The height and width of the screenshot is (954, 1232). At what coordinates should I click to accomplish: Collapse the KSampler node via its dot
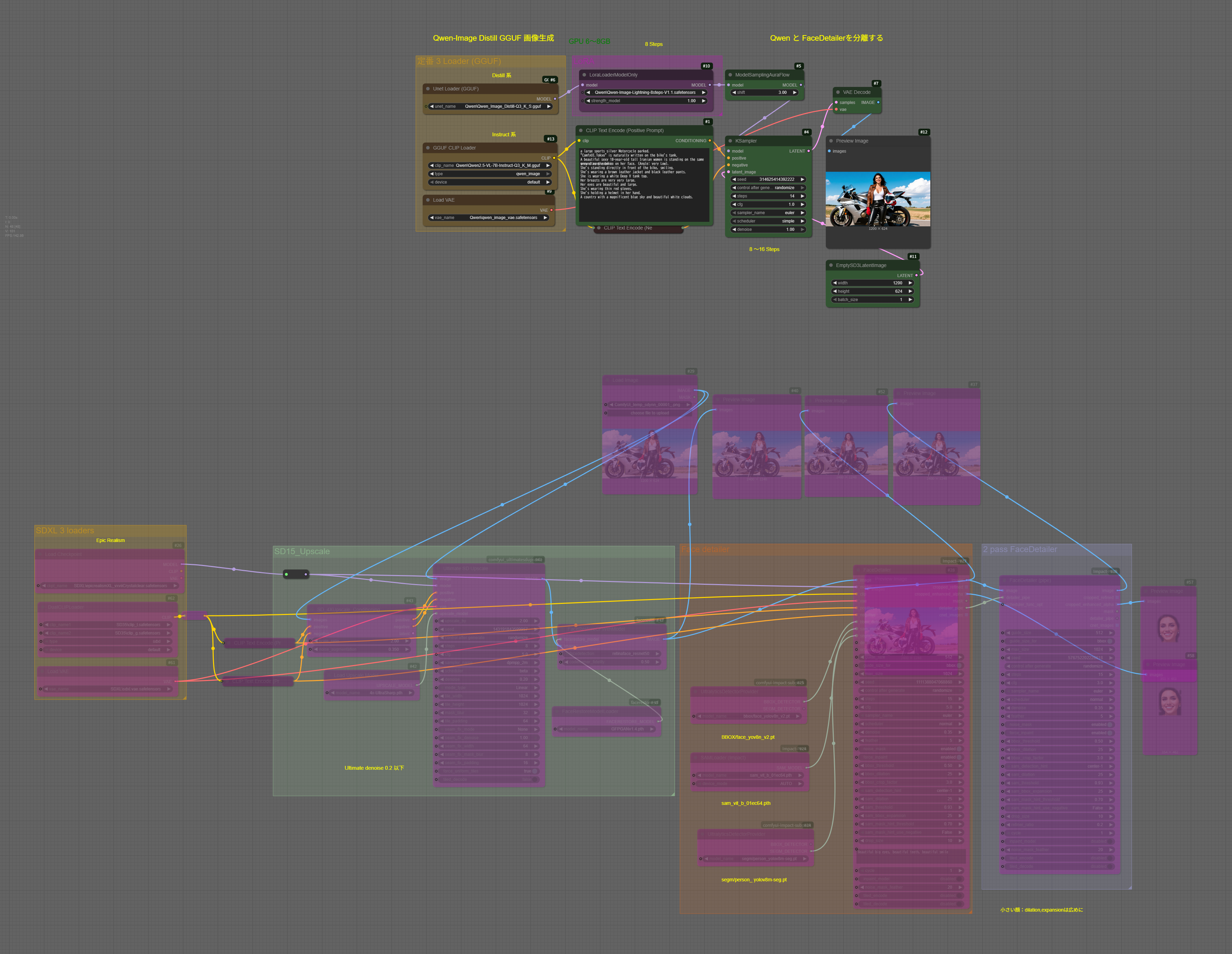point(730,141)
